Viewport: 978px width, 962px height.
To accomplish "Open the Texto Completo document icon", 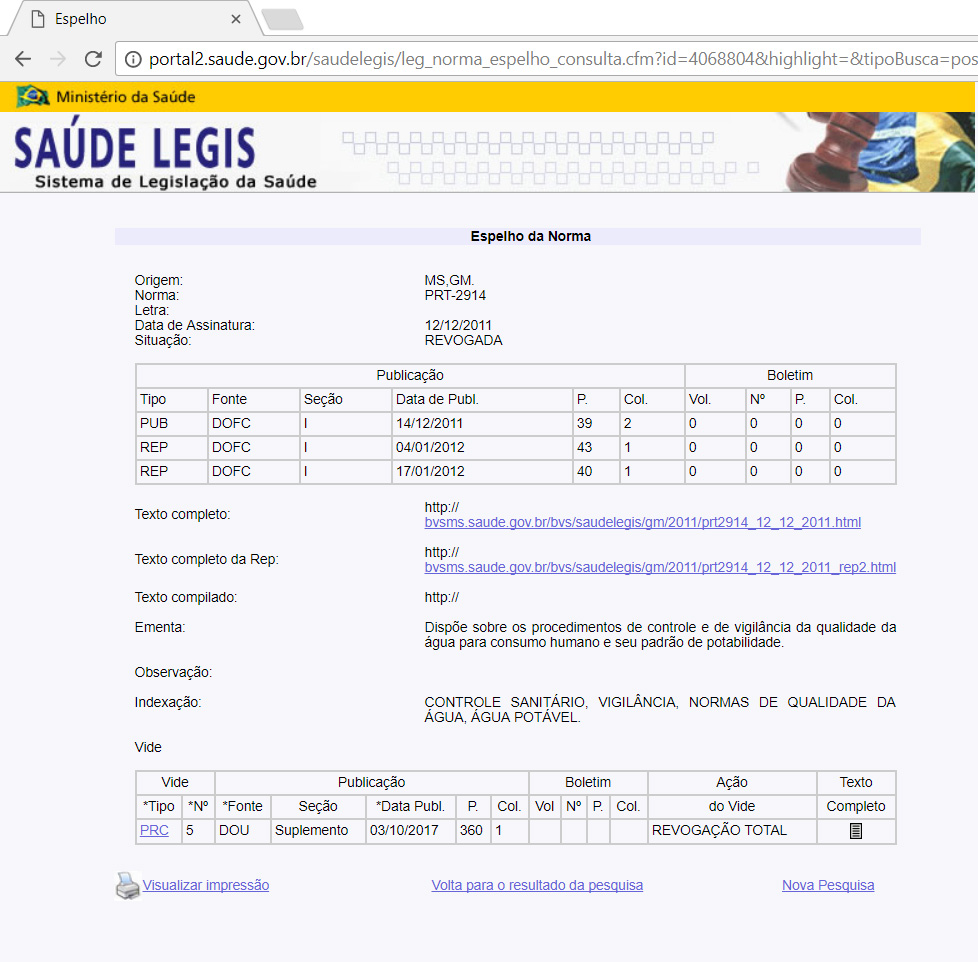I will pyautogui.click(x=855, y=831).
